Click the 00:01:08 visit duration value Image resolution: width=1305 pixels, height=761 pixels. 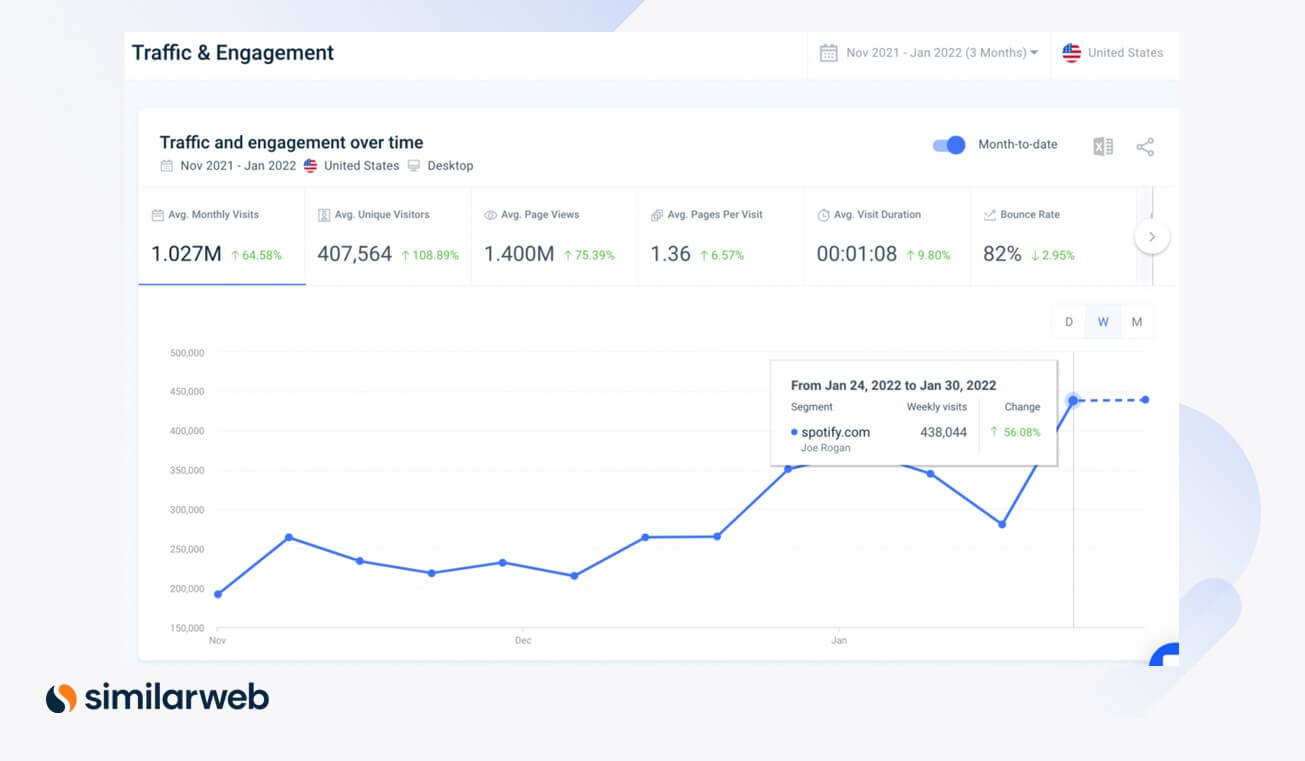point(857,254)
